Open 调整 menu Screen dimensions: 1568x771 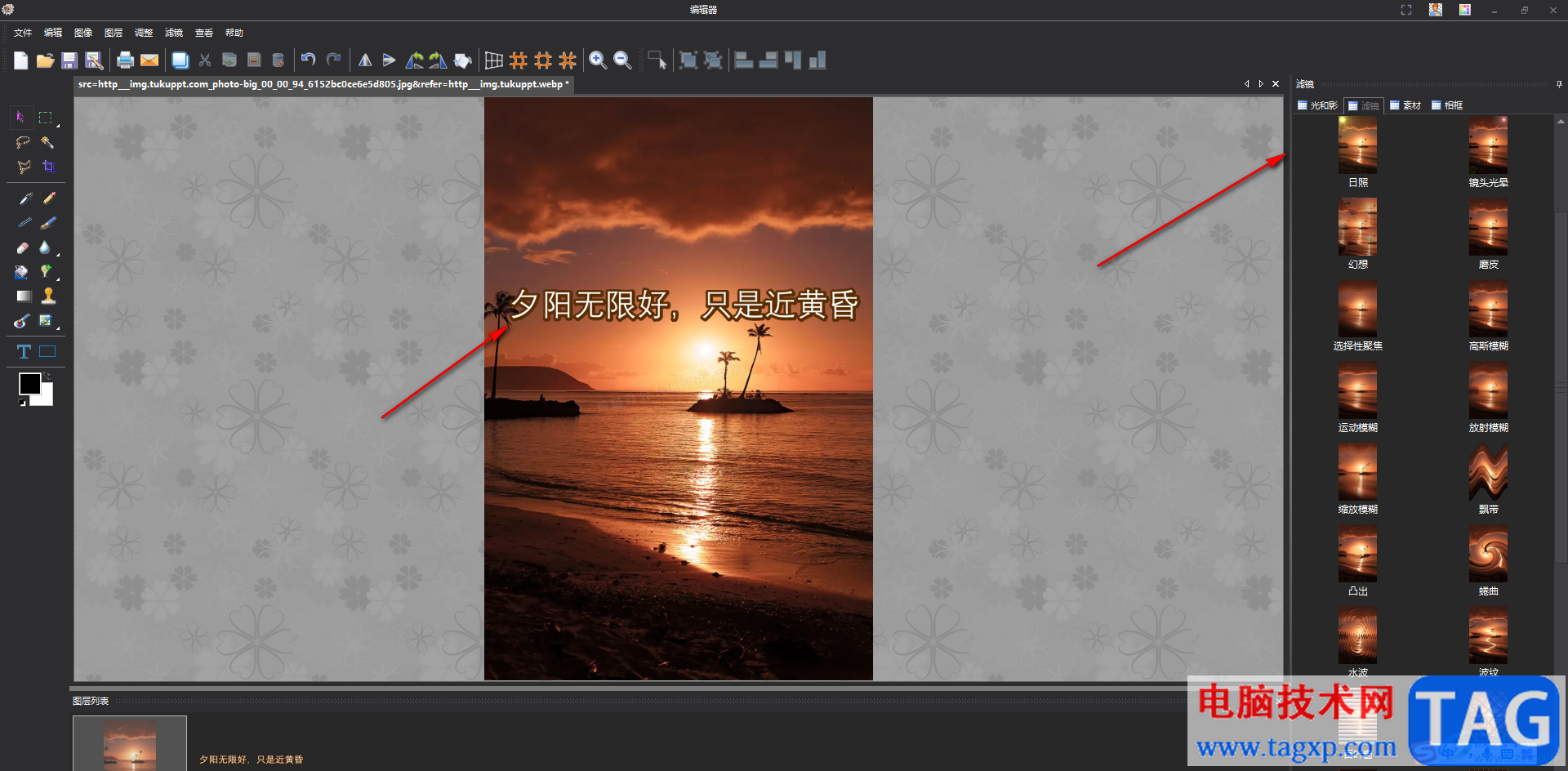coord(144,33)
